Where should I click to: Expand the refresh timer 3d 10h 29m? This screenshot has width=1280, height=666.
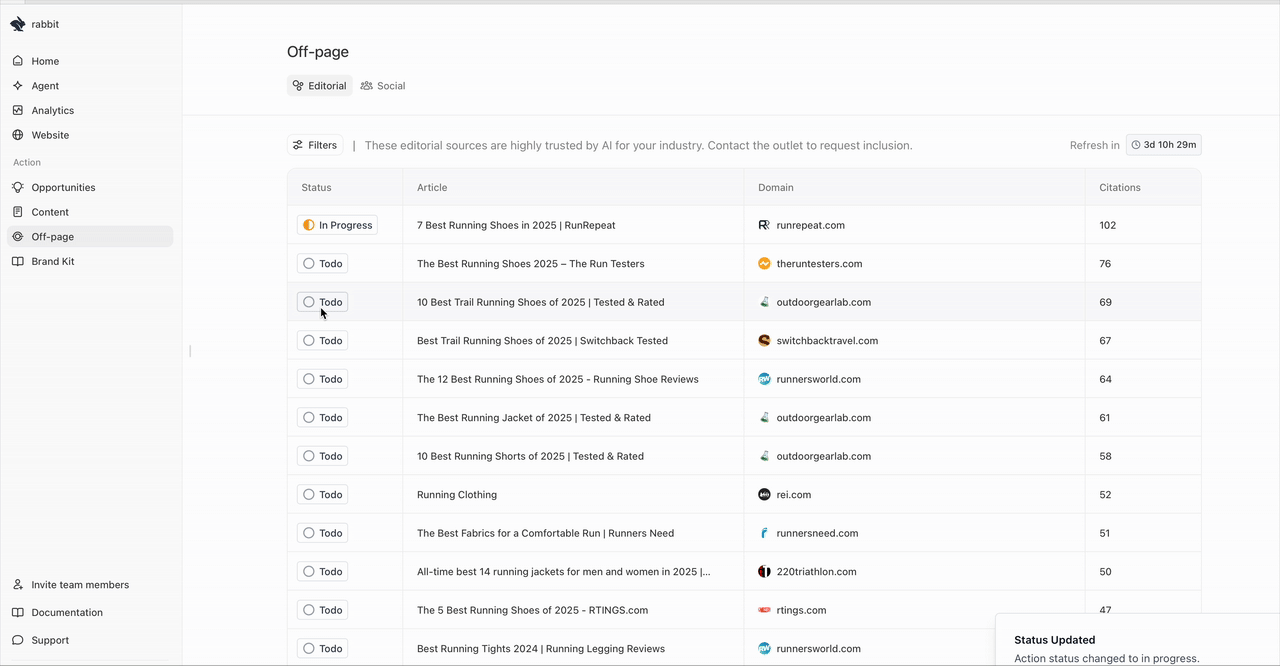pos(1163,145)
